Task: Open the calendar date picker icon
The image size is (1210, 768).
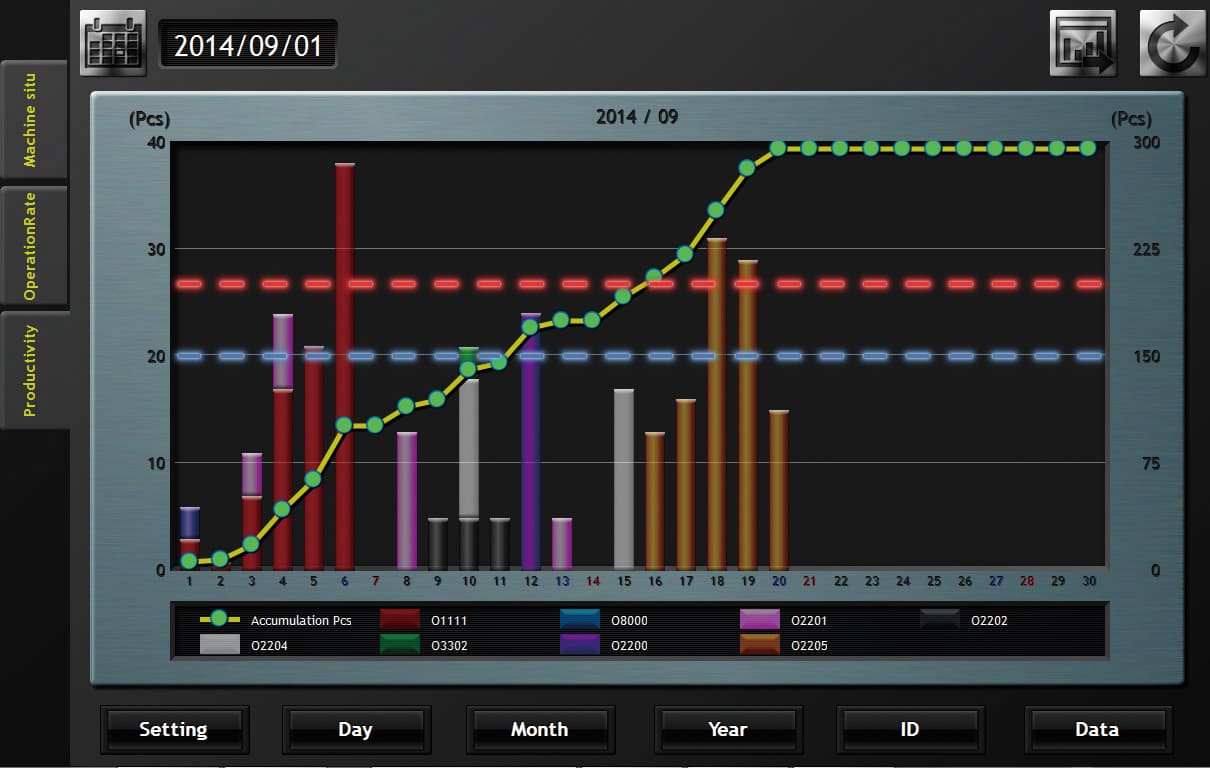Action: pyautogui.click(x=113, y=43)
